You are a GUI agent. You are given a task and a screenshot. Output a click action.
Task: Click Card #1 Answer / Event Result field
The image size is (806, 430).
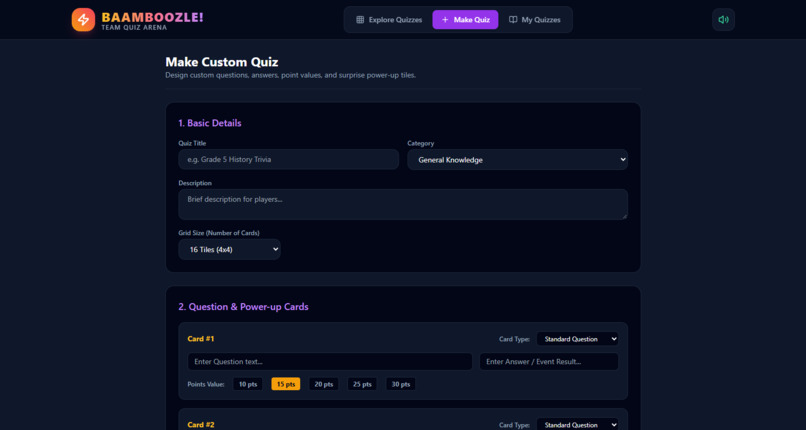click(x=549, y=362)
